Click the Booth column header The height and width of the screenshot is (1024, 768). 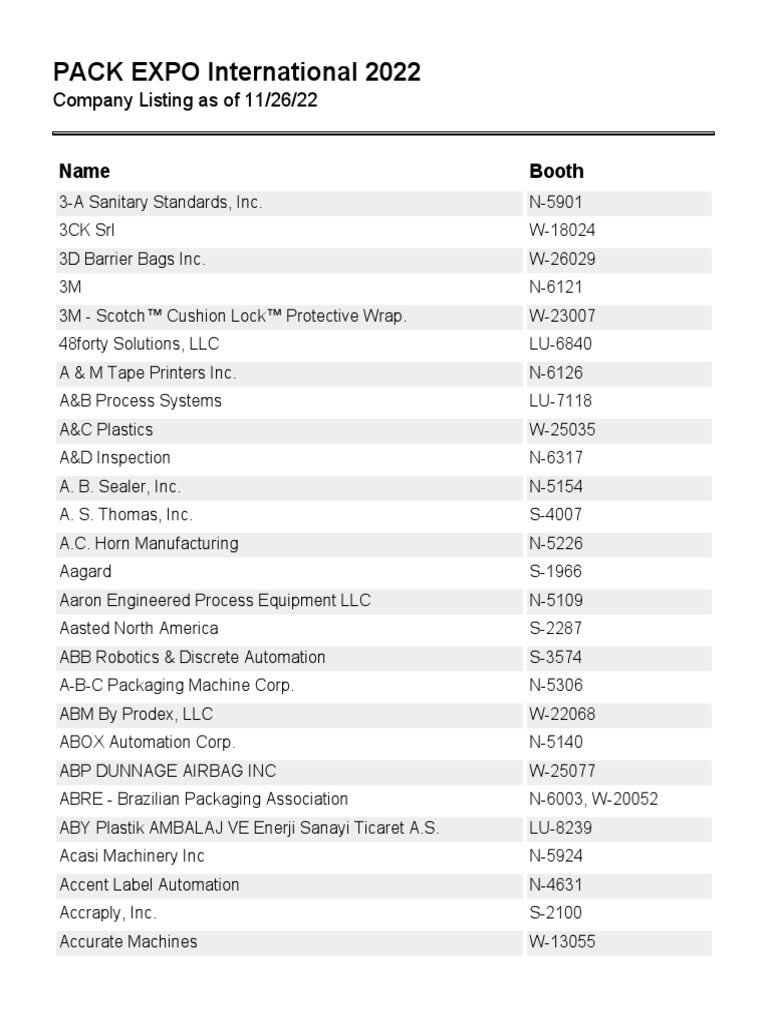coord(556,171)
